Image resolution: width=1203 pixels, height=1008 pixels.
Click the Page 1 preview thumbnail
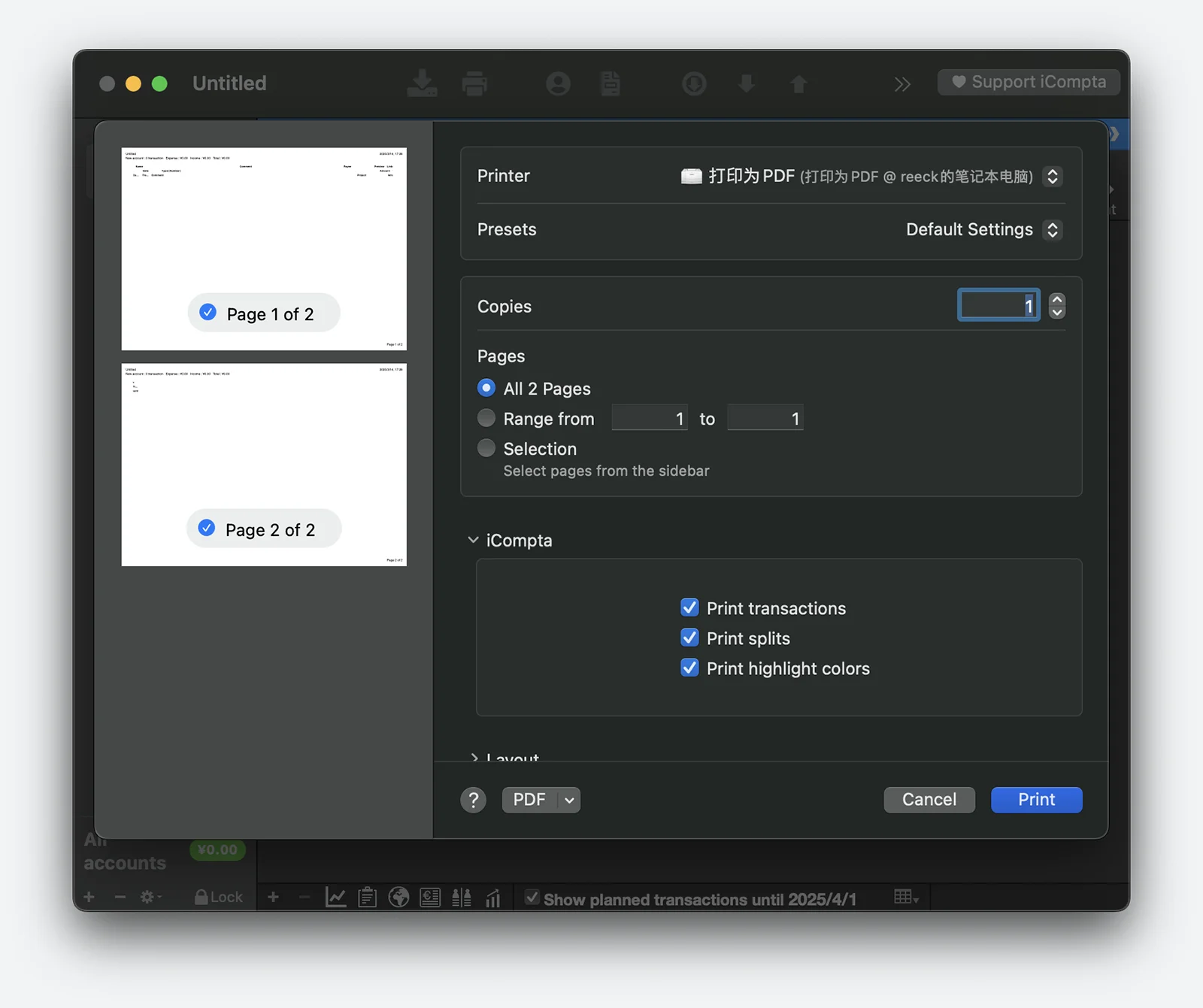pyautogui.click(x=264, y=249)
